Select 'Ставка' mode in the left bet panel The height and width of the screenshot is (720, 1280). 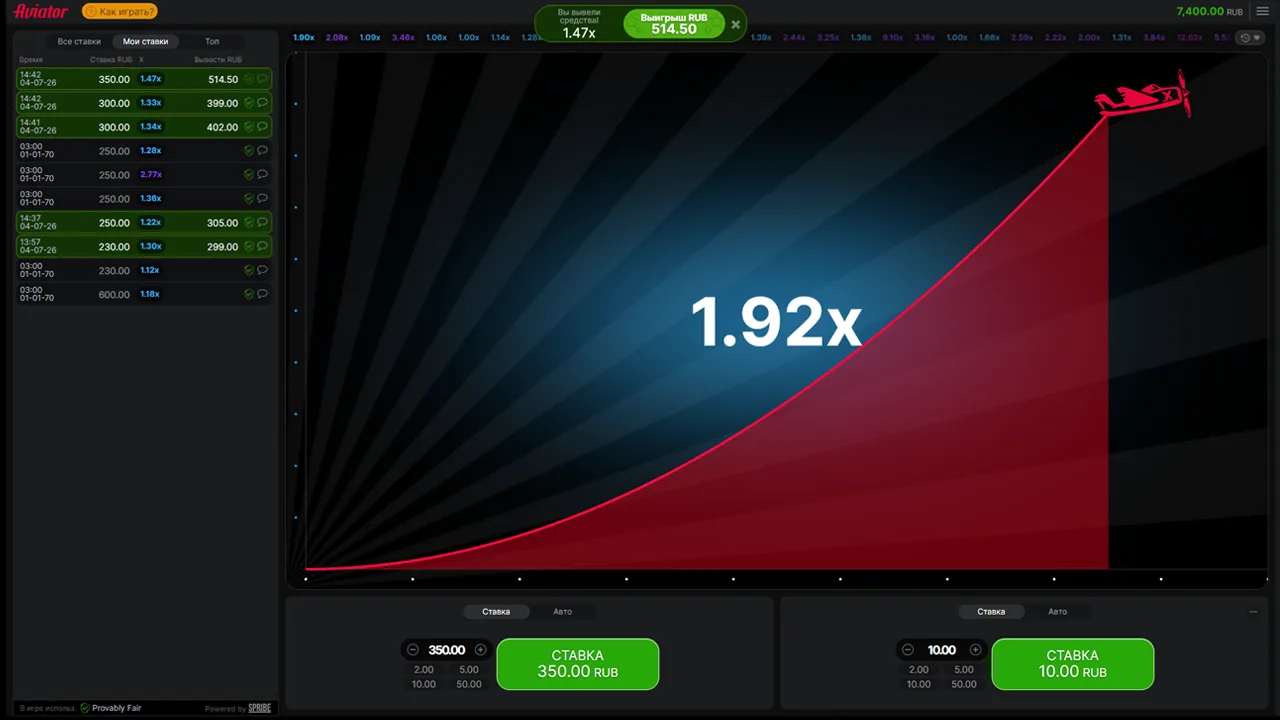pyautogui.click(x=496, y=611)
